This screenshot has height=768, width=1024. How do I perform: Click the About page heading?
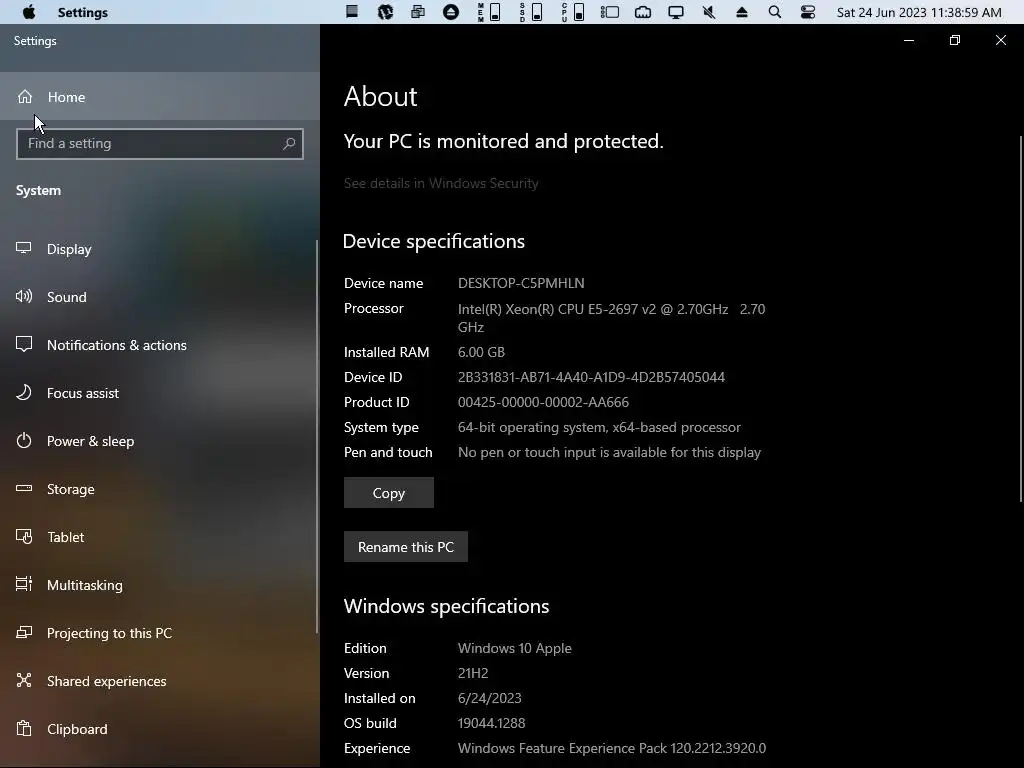pyautogui.click(x=380, y=97)
